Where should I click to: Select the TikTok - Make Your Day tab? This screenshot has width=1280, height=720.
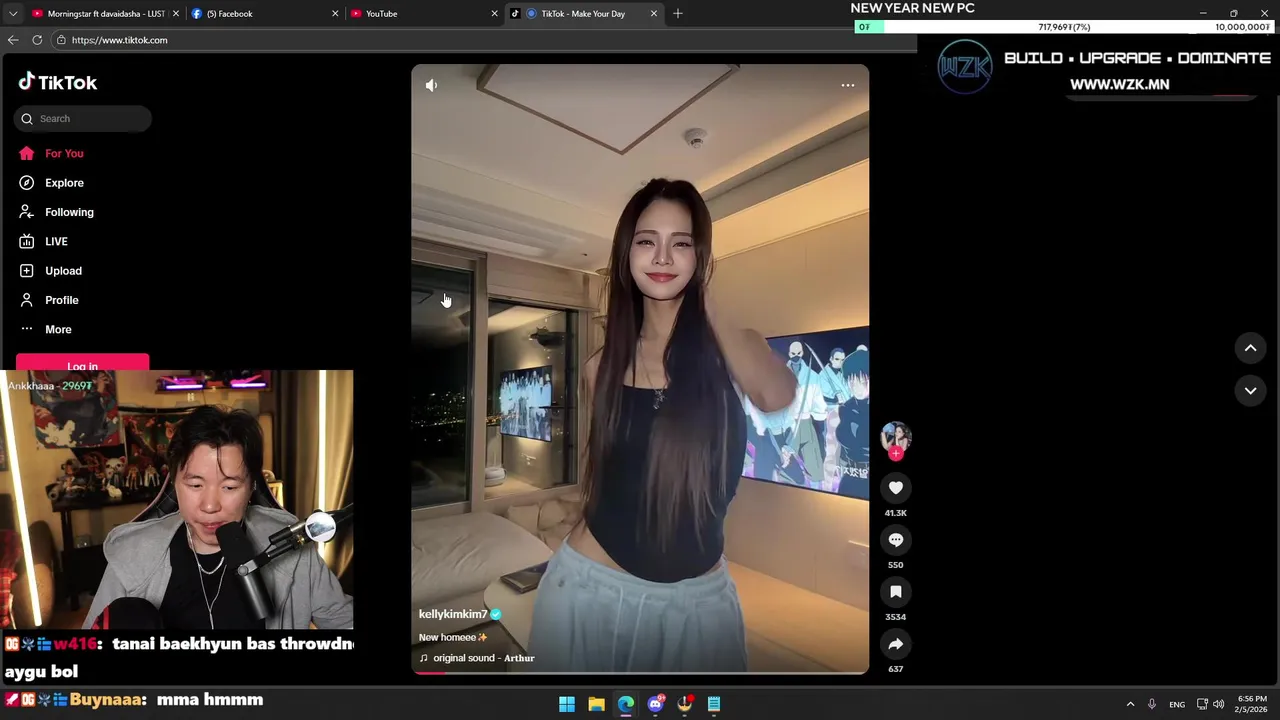tap(583, 13)
